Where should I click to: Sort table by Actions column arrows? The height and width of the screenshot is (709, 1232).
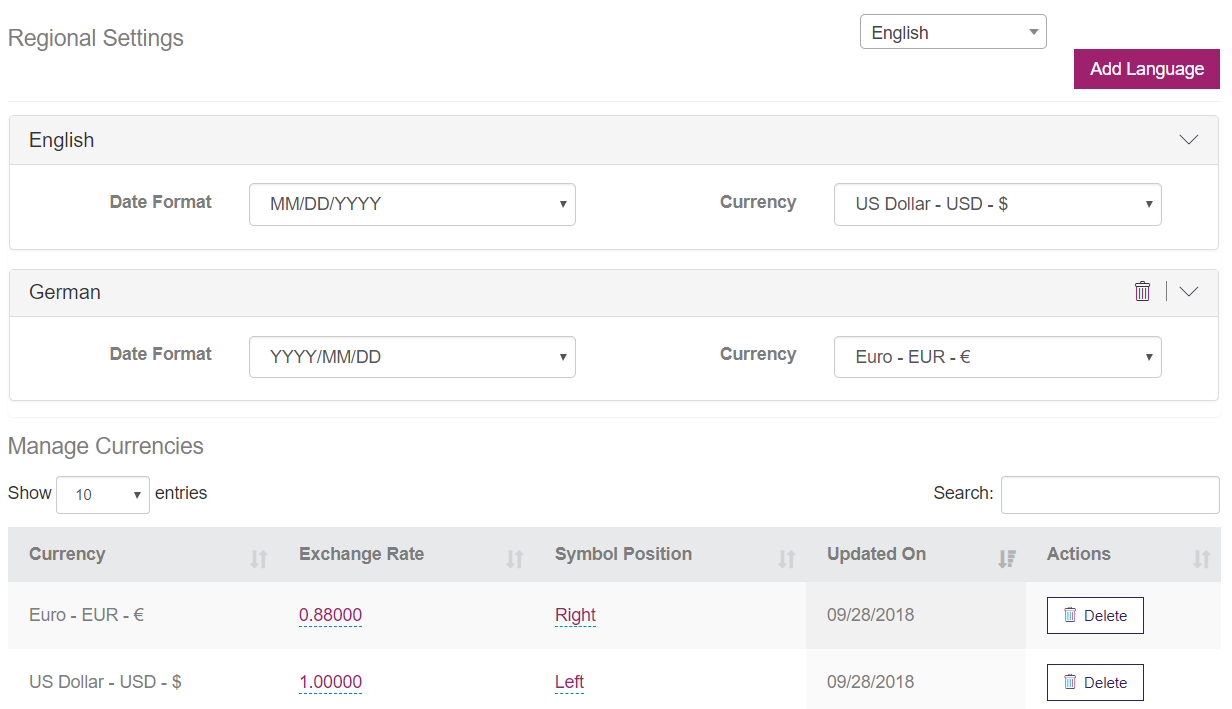(x=1202, y=560)
